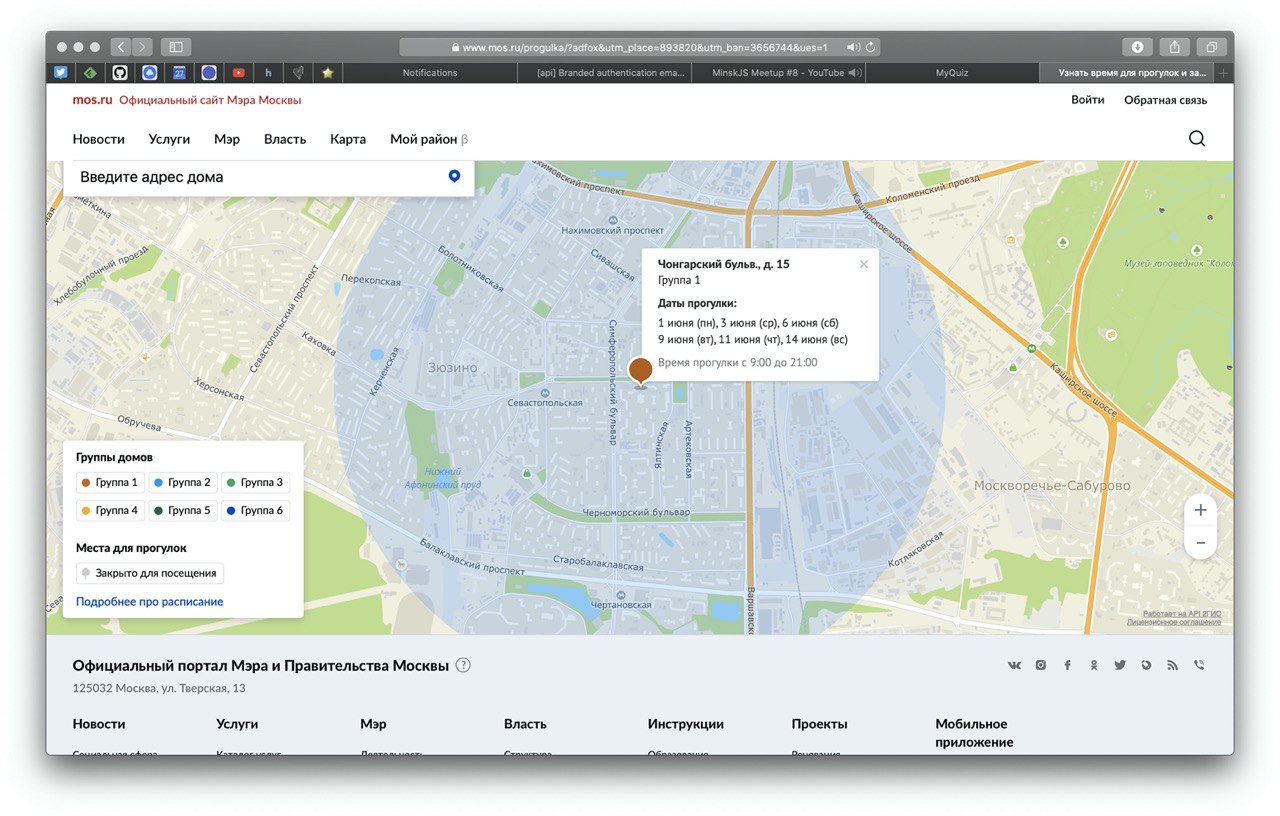Click the brown map marker on Чонгарский бульвар
The width and height of the screenshot is (1280, 816).
click(640, 371)
